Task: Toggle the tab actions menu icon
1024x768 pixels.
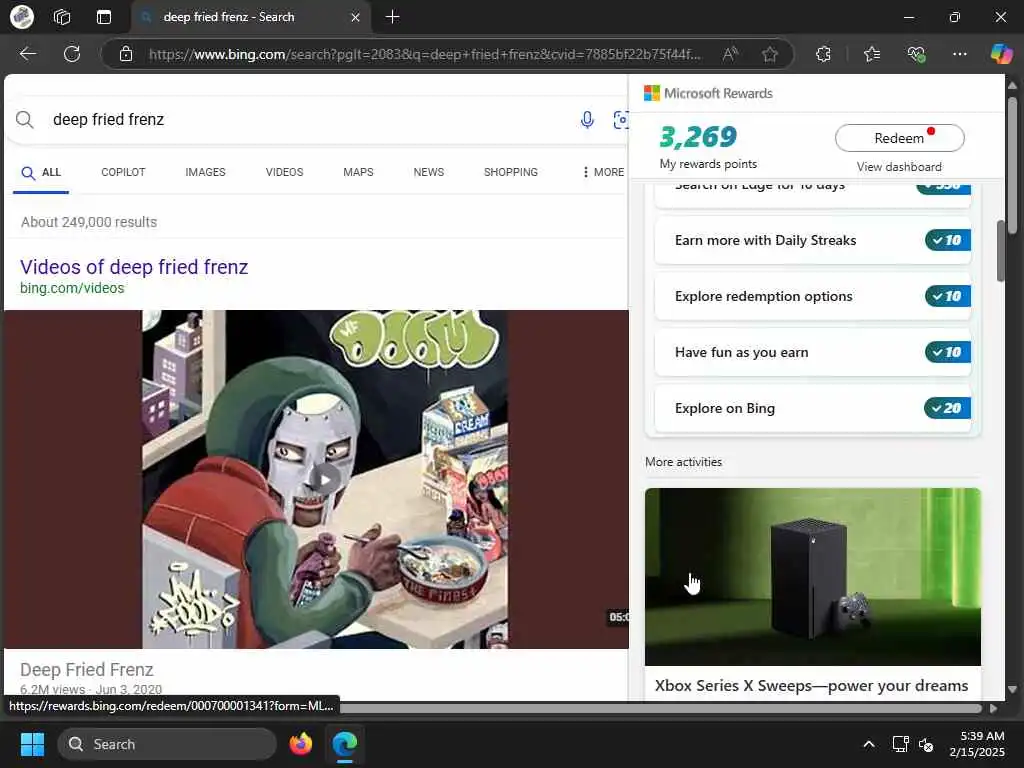Action: click(104, 17)
